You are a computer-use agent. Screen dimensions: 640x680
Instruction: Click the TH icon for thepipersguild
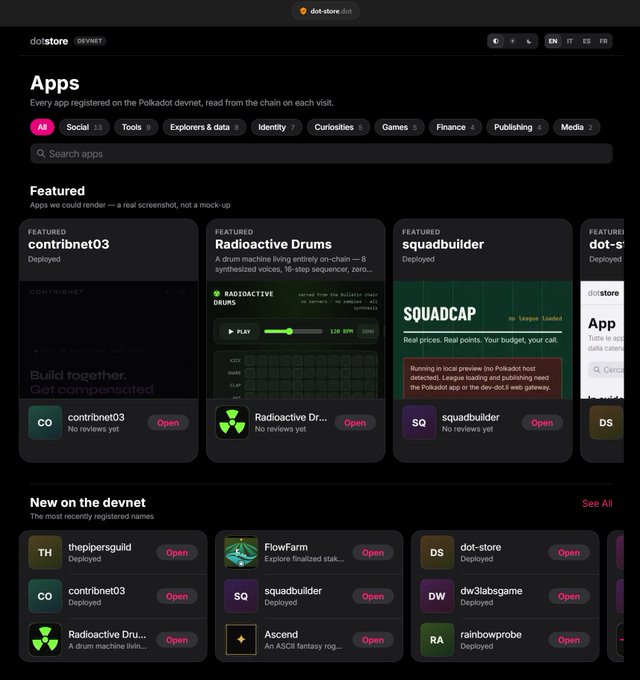(x=45, y=552)
